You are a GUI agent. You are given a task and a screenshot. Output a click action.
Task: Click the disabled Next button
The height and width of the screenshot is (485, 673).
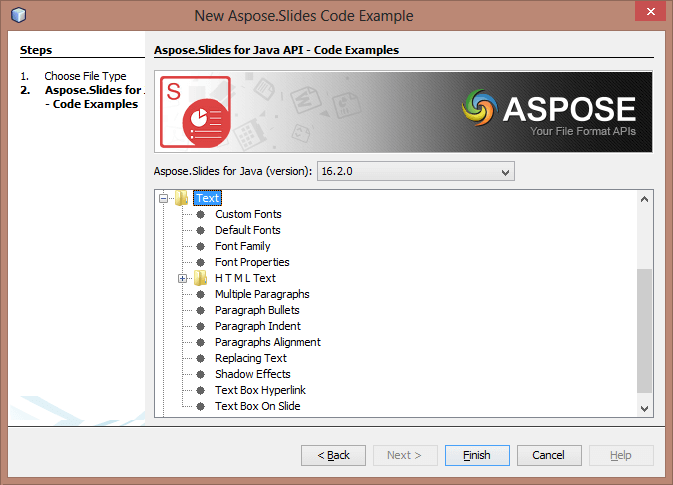405,455
